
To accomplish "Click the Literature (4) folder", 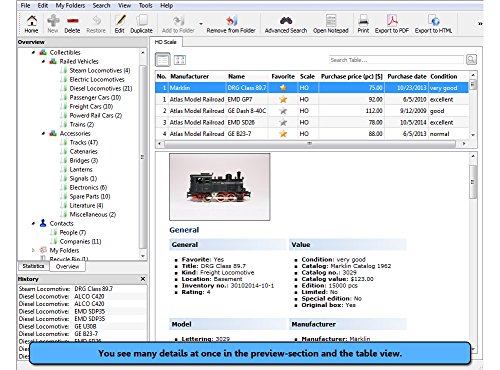I will pos(86,205).
